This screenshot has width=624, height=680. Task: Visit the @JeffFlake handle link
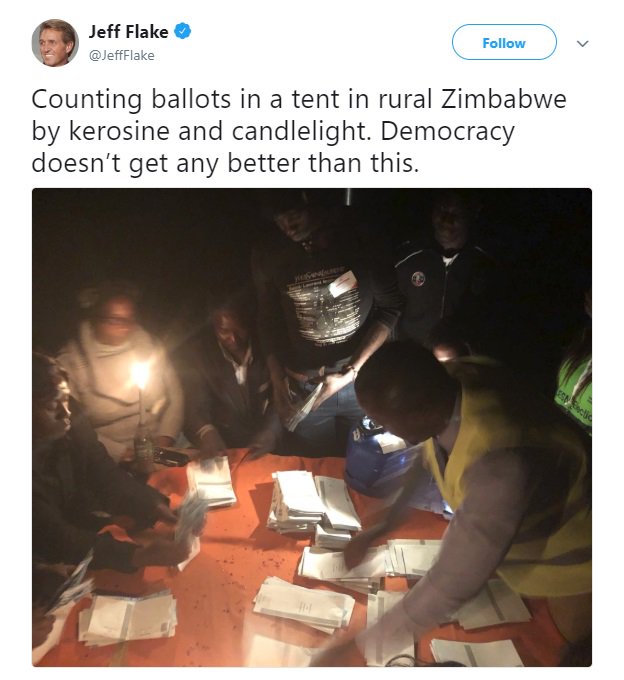point(121,56)
